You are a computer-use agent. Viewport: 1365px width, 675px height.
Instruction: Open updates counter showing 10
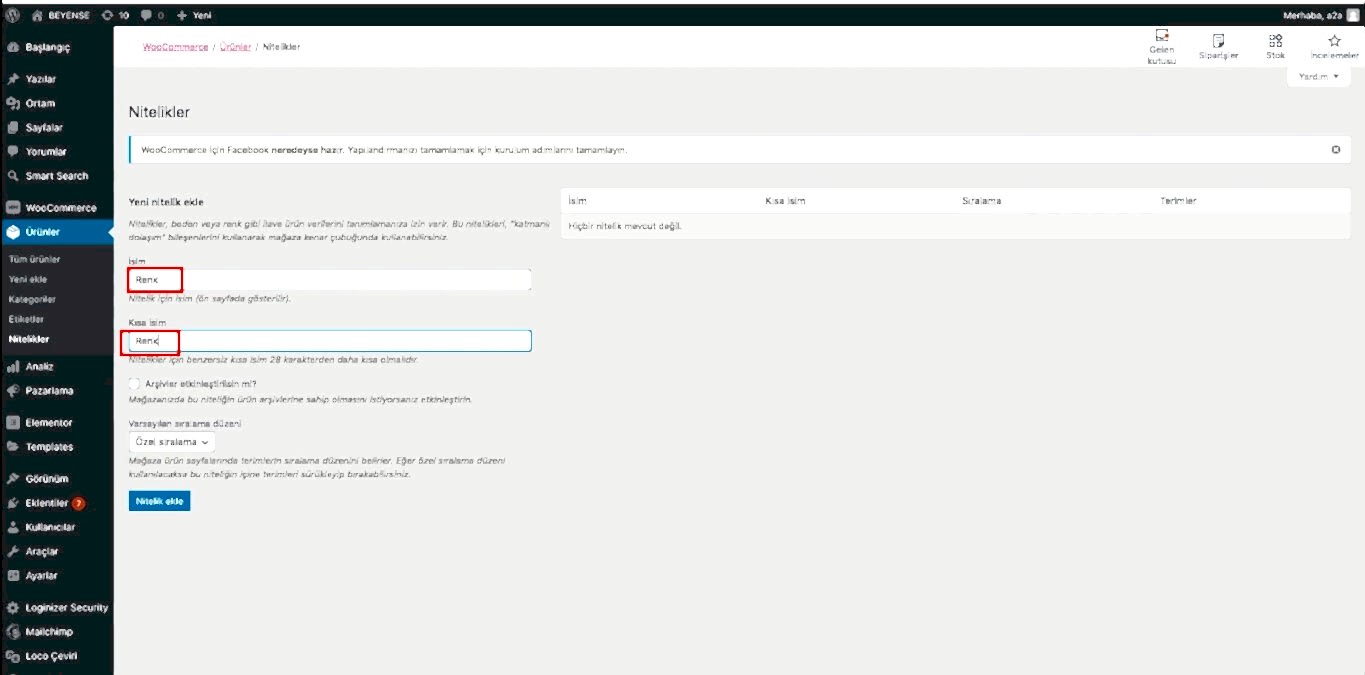tap(116, 15)
